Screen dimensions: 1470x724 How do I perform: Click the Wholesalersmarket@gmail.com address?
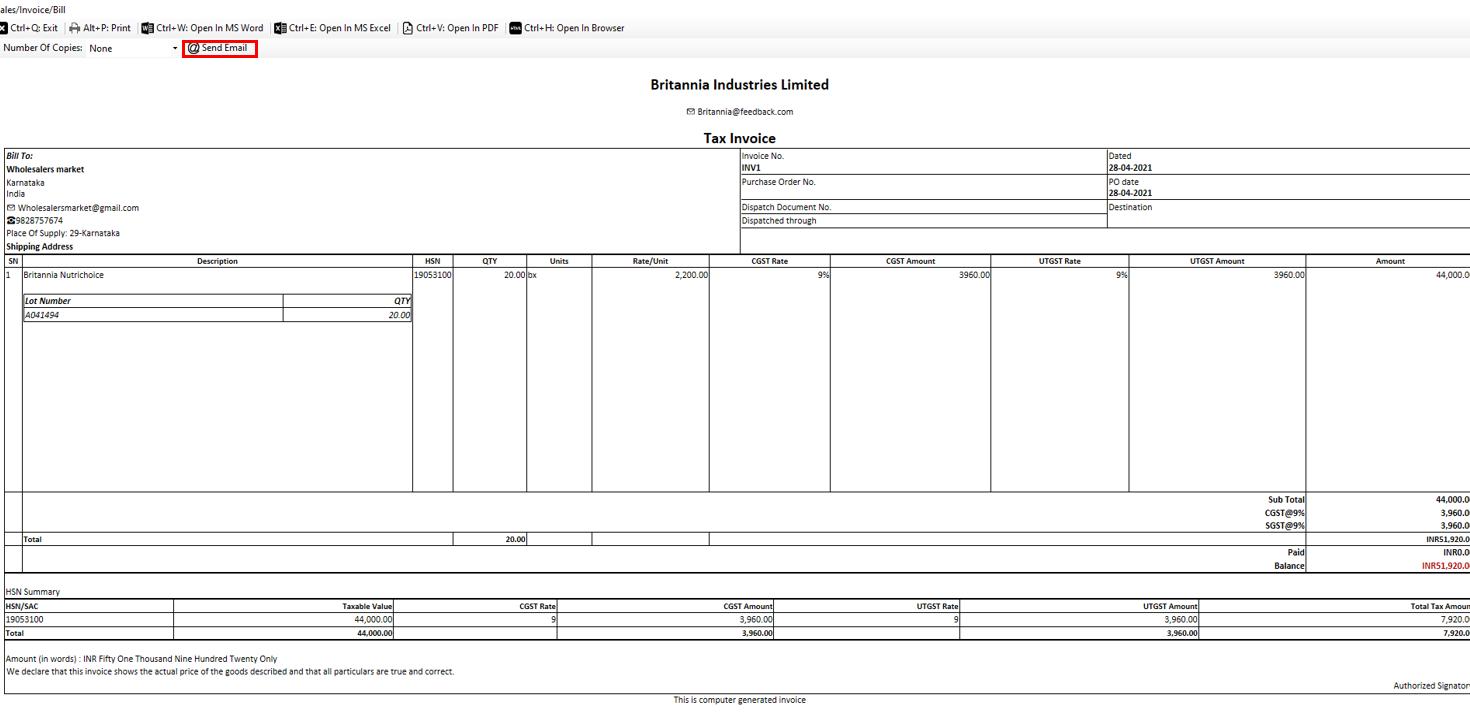(78, 208)
